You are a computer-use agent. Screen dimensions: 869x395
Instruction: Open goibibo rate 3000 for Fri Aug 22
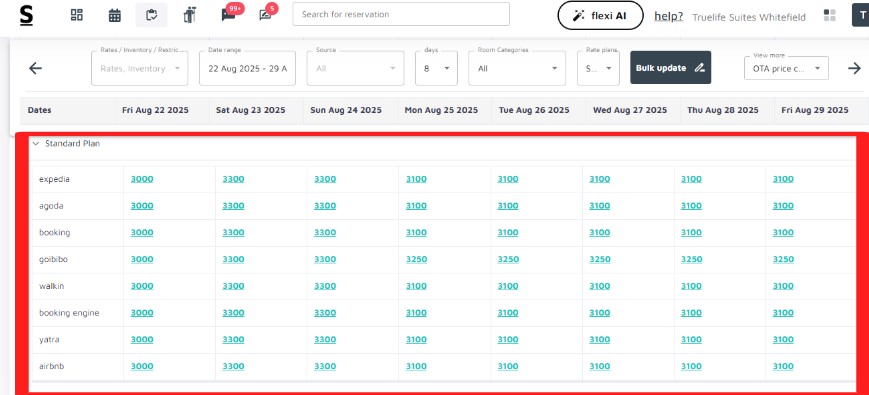(142, 259)
